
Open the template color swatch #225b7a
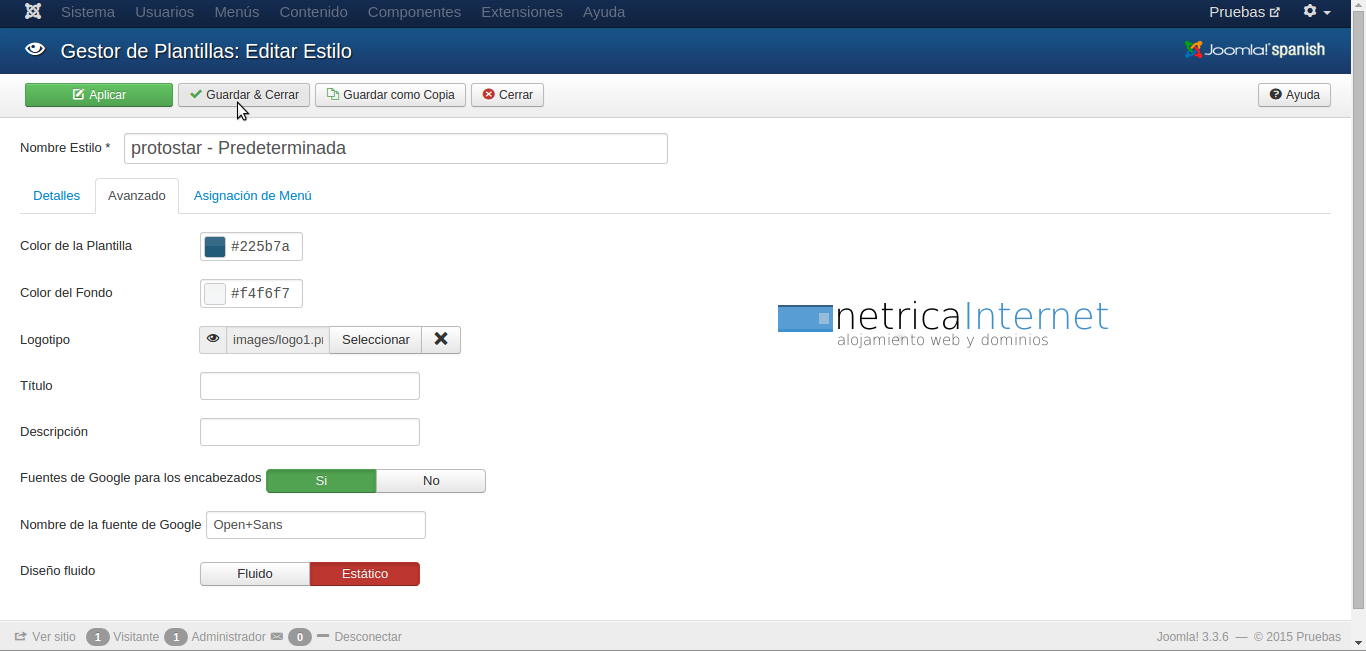215,247
